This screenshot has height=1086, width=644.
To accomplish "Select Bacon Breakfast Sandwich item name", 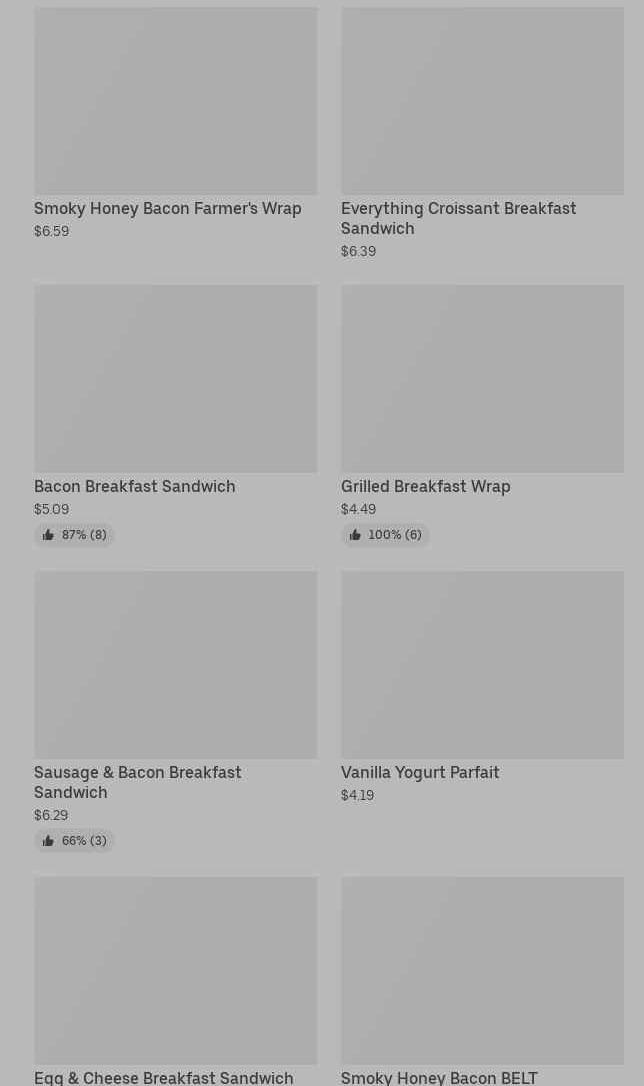I will [134, 486].
